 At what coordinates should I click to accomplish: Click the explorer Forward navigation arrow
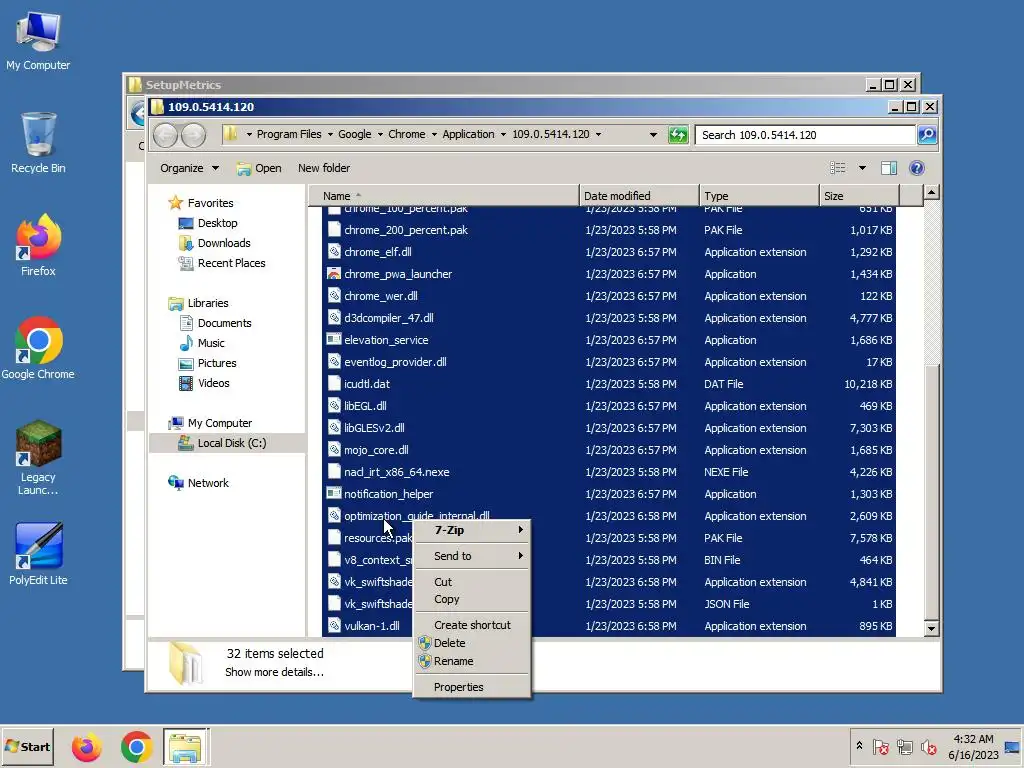[193, 135]
